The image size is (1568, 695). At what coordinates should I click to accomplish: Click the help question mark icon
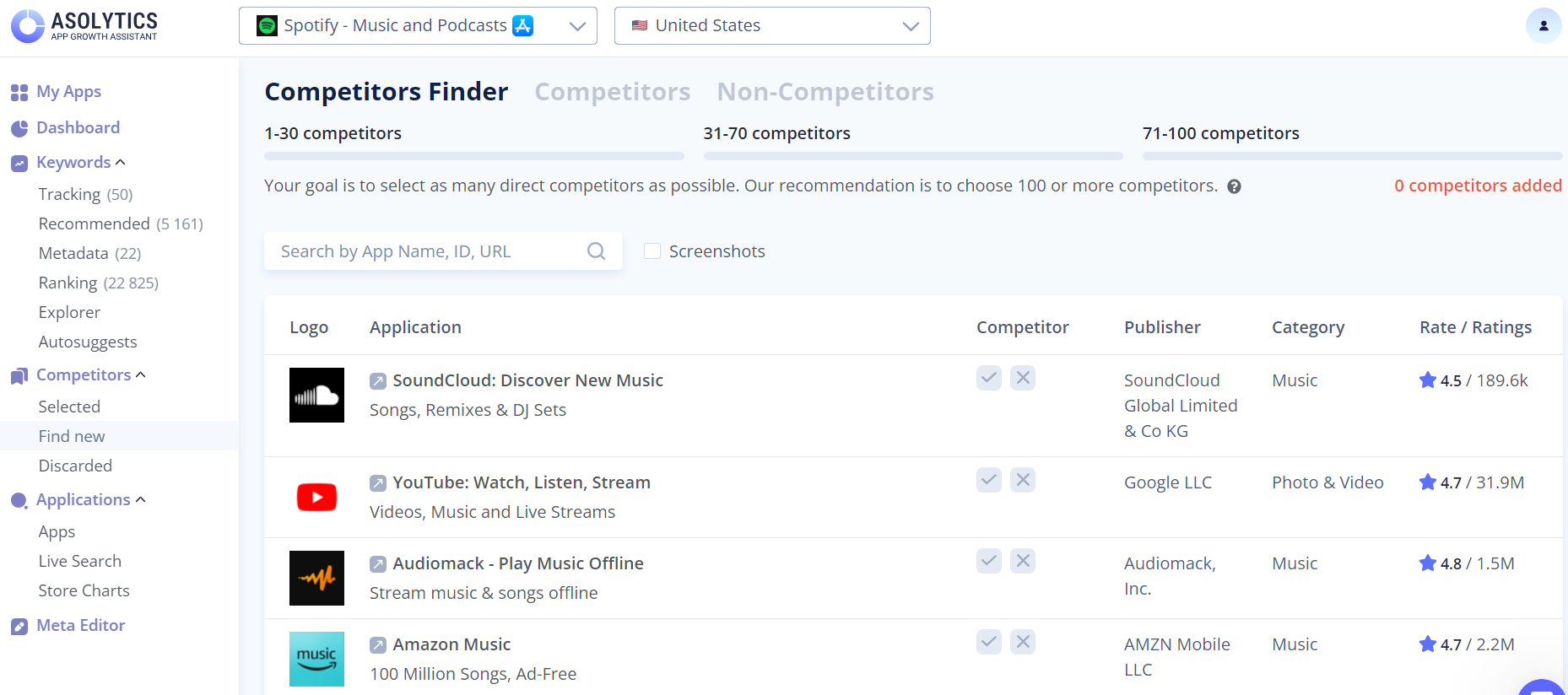pyautogui.click(x=1234, y=186)
